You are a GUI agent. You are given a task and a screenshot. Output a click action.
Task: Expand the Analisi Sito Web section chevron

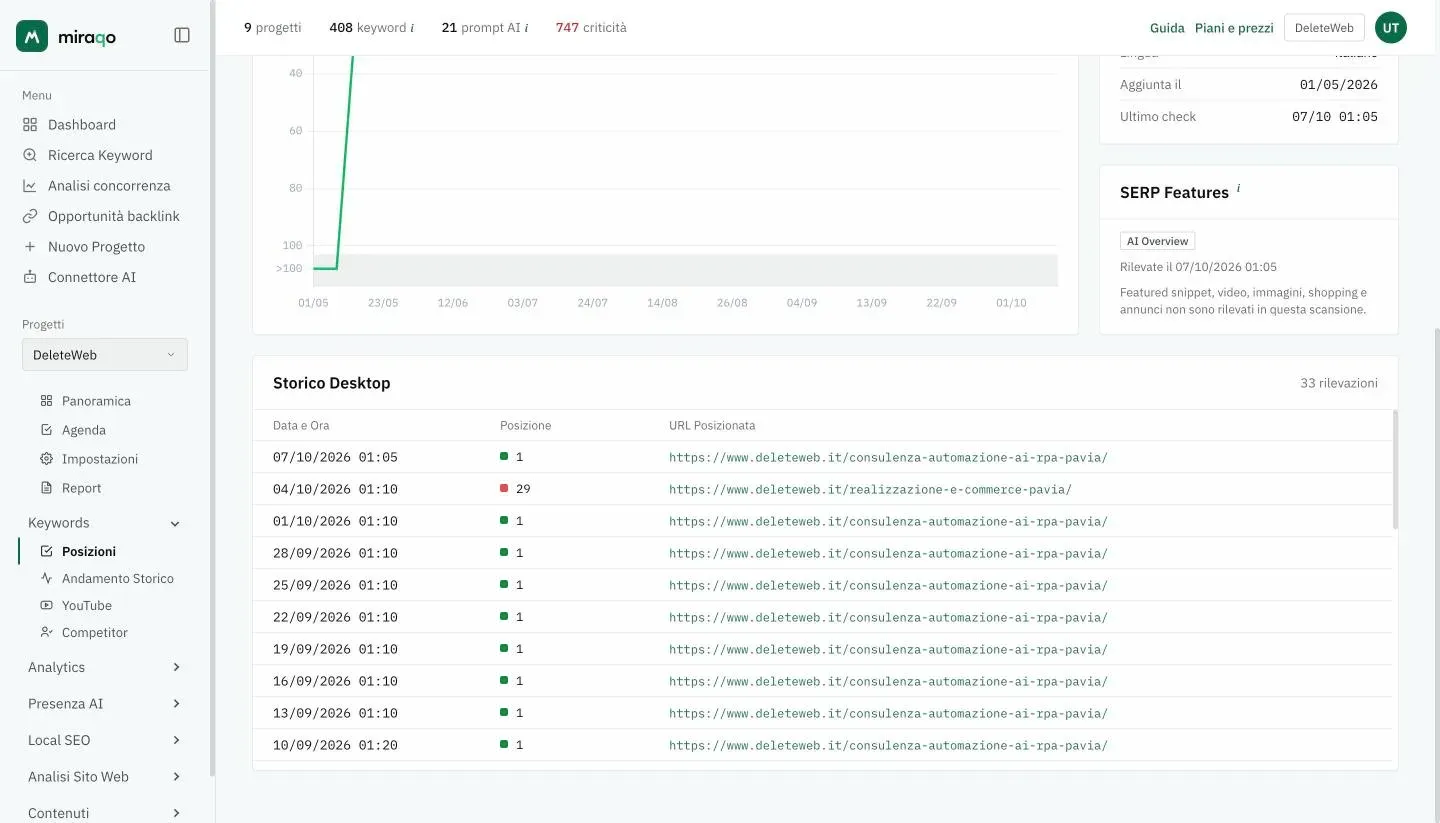(x=176, y=777)
